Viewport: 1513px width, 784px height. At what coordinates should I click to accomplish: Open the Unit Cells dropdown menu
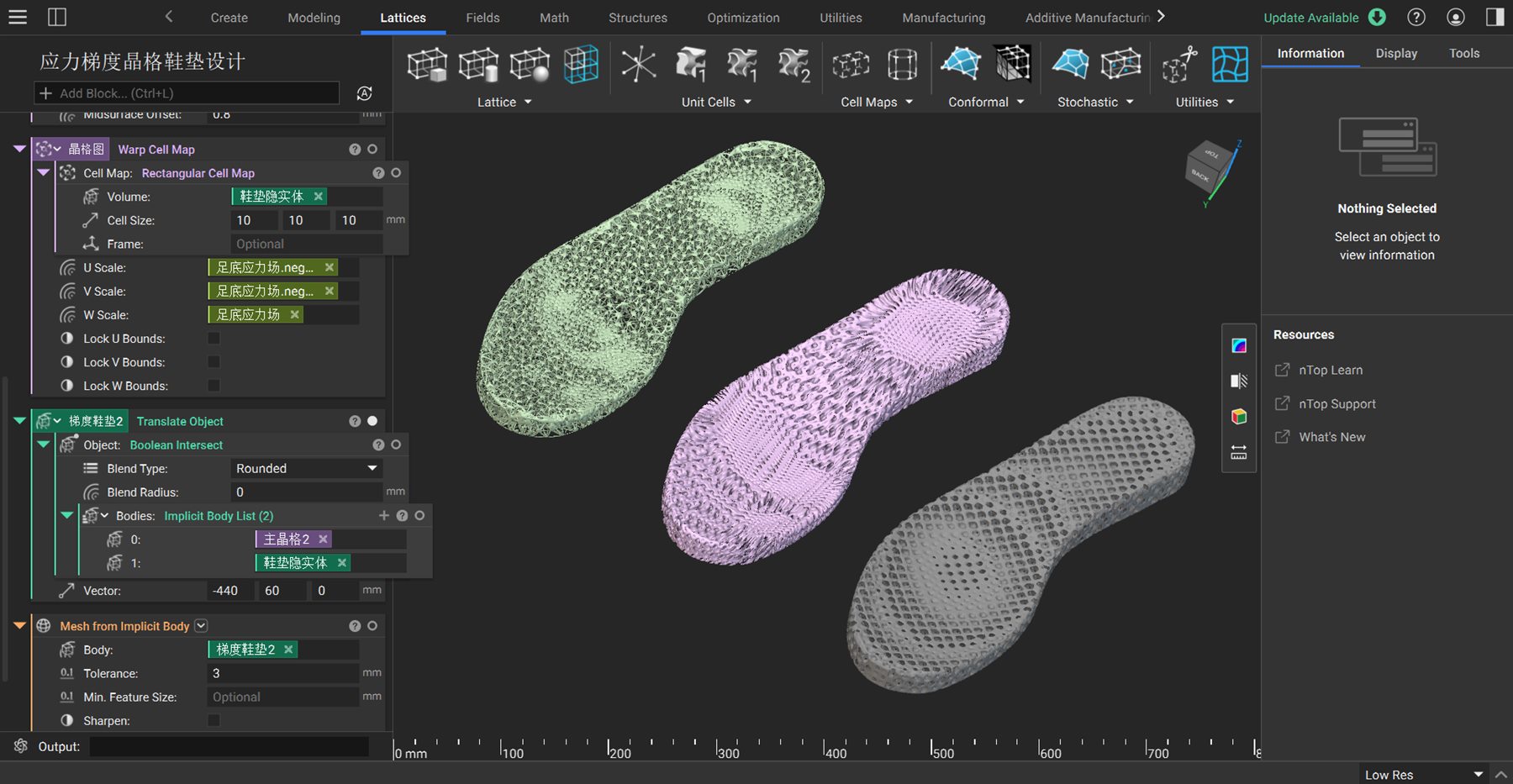pyautogui.click(x=716, y=102)
